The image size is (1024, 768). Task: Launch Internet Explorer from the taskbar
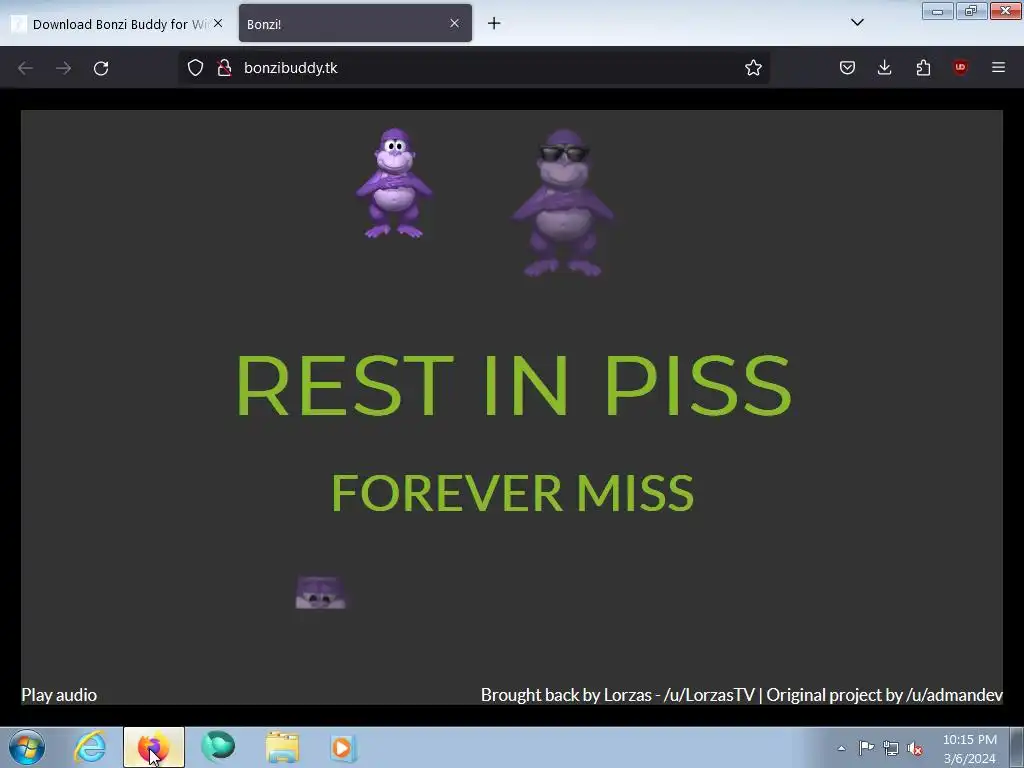pyautogui.click(x=90, y=748)
